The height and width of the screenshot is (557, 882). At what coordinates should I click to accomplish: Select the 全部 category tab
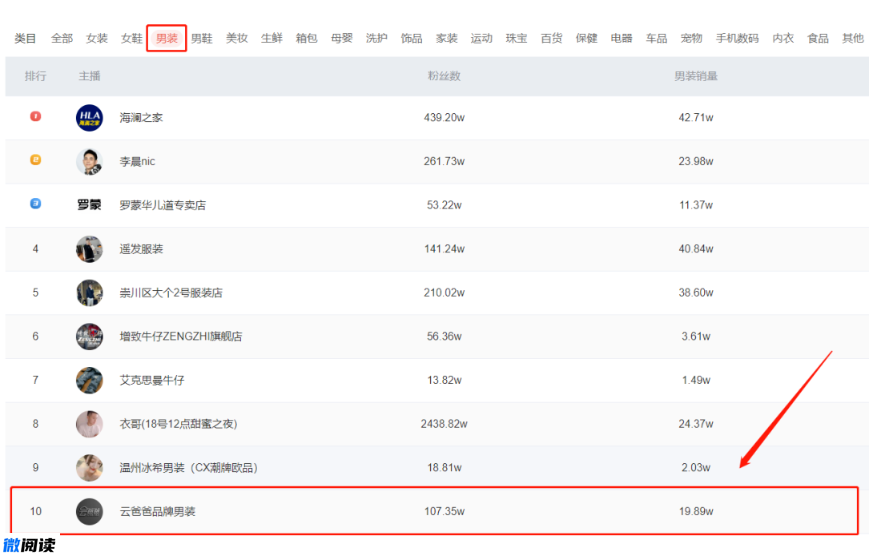pos(62,38)
